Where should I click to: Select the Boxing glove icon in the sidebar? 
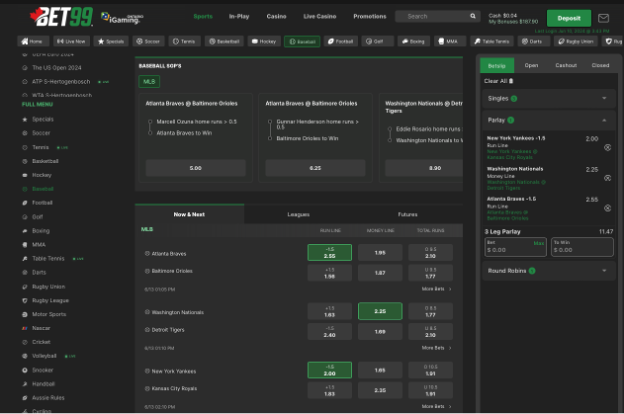click(x=25, y=231)
